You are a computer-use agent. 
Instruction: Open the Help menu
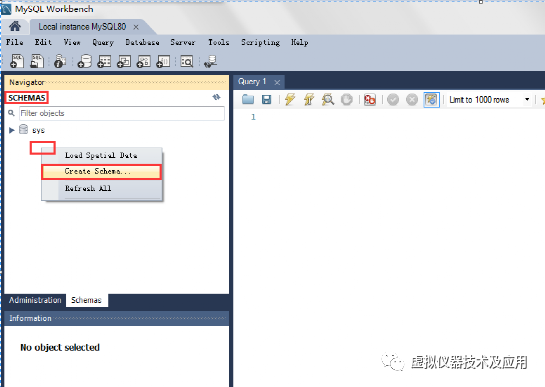point(300,42)
